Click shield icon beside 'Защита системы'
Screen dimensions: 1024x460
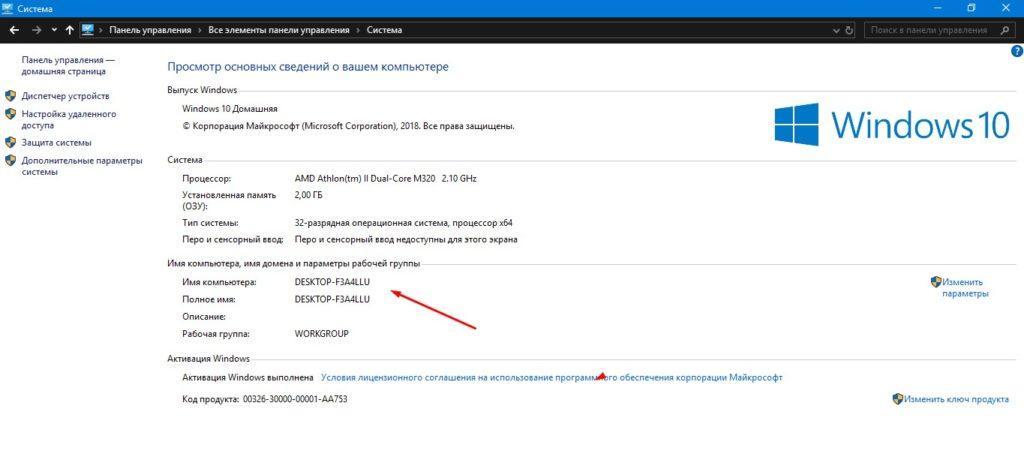[10, 142]
